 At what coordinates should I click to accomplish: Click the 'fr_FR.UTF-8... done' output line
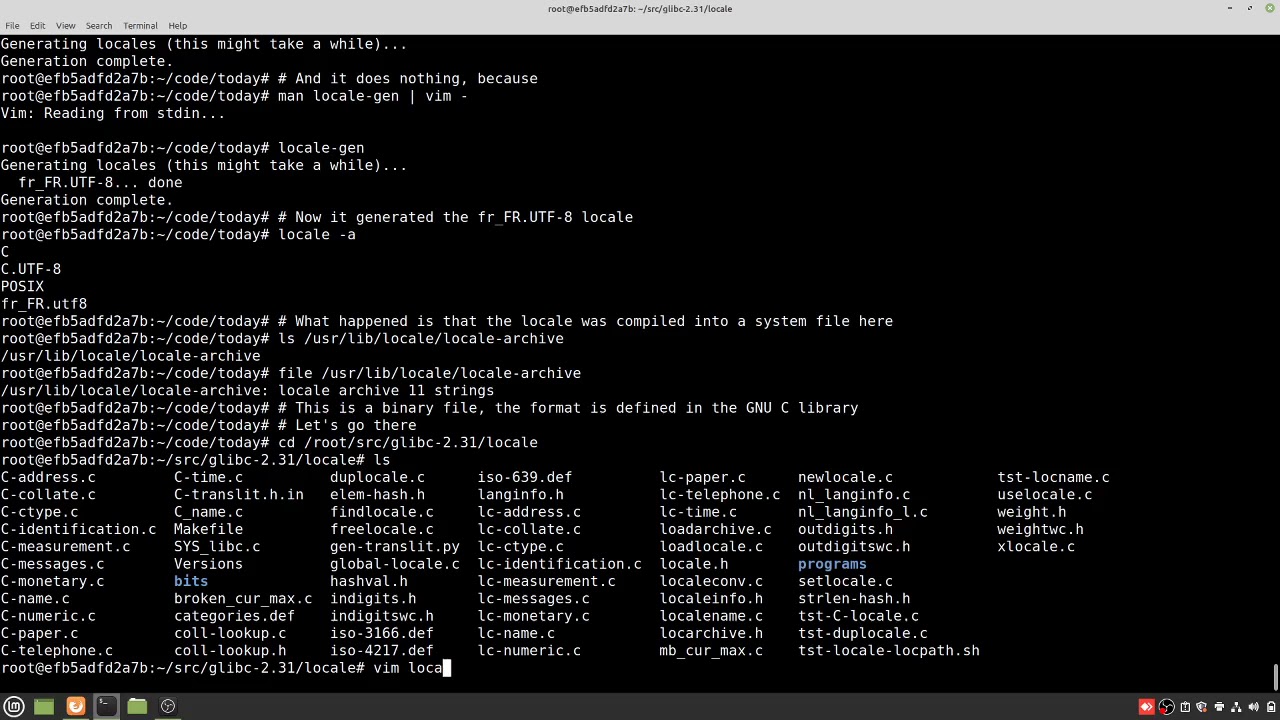(100, 182)
